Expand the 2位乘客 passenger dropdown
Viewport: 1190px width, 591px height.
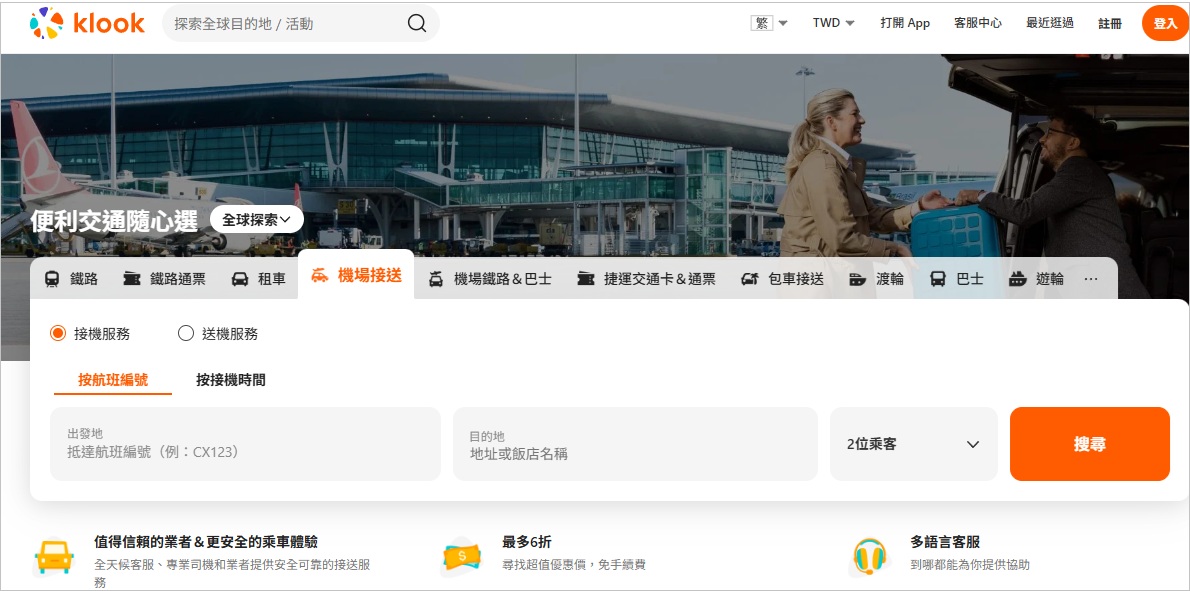[913, 444]
